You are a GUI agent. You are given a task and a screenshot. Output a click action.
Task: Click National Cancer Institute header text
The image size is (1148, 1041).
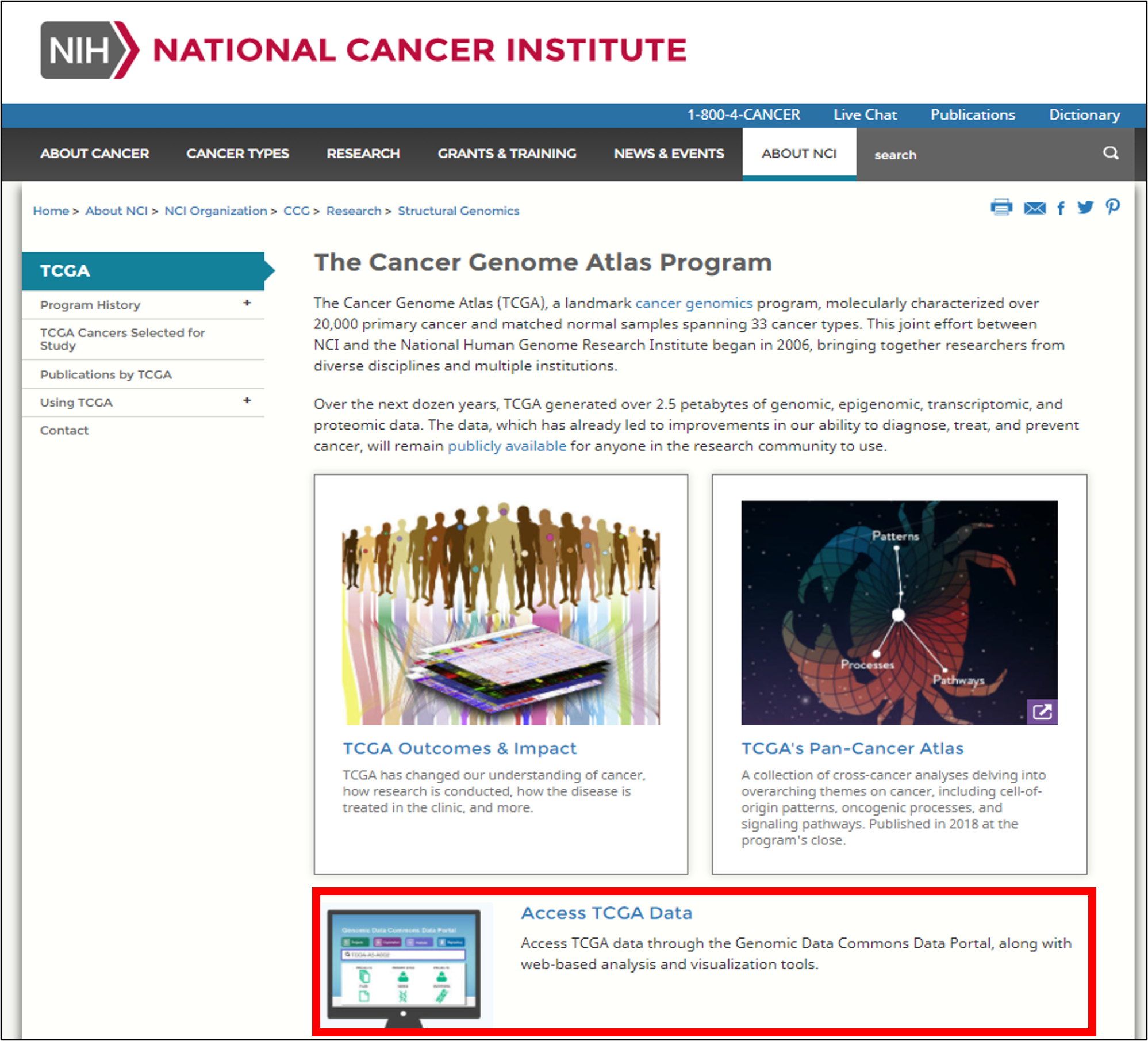click(x=420, y=50)
